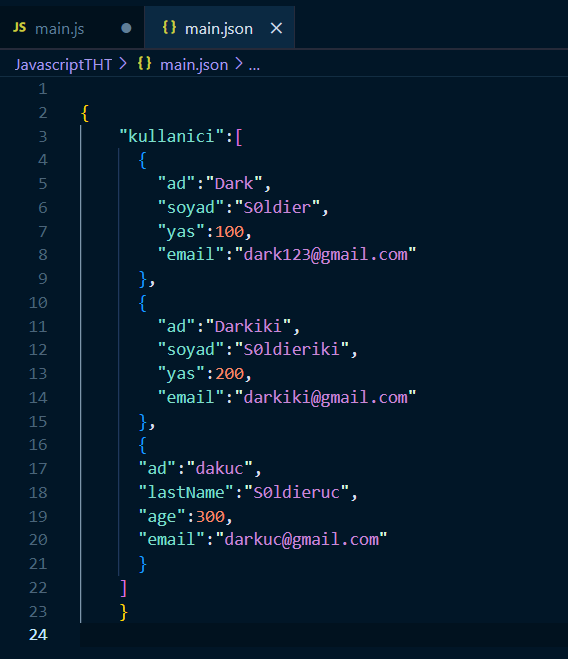The image size is (568, 659).
Task: Click the "yas" key on line 7
Action: click(181, 232)
